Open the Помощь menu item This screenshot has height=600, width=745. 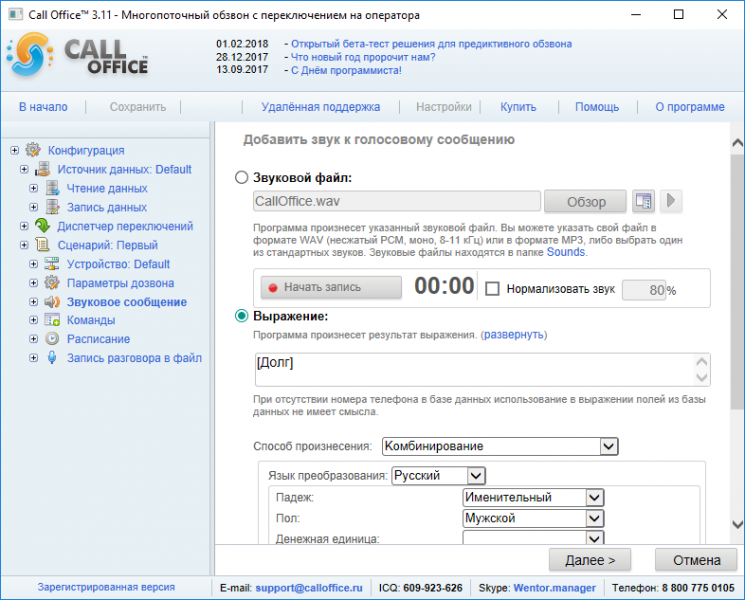coord(597,107)
